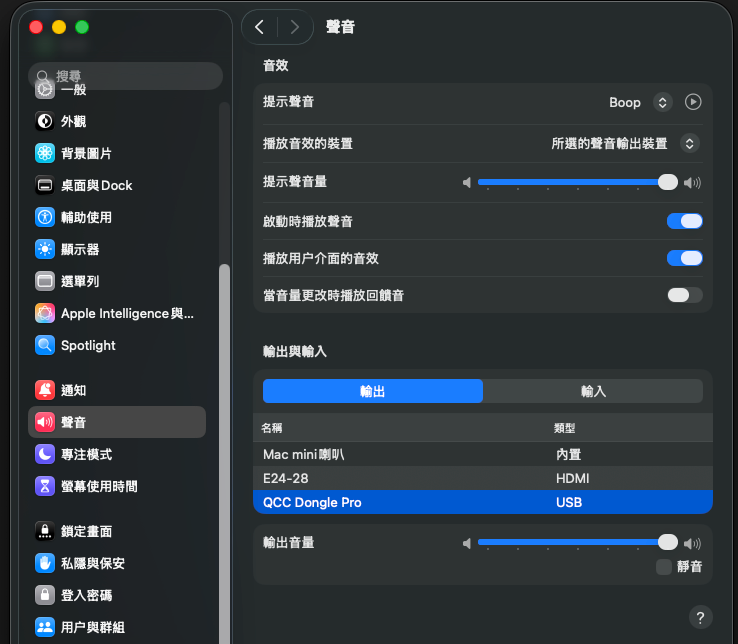Viewport: 738px width, 644px height.
Task: Play the Boop alert sound preview
Action: point(693,102)
